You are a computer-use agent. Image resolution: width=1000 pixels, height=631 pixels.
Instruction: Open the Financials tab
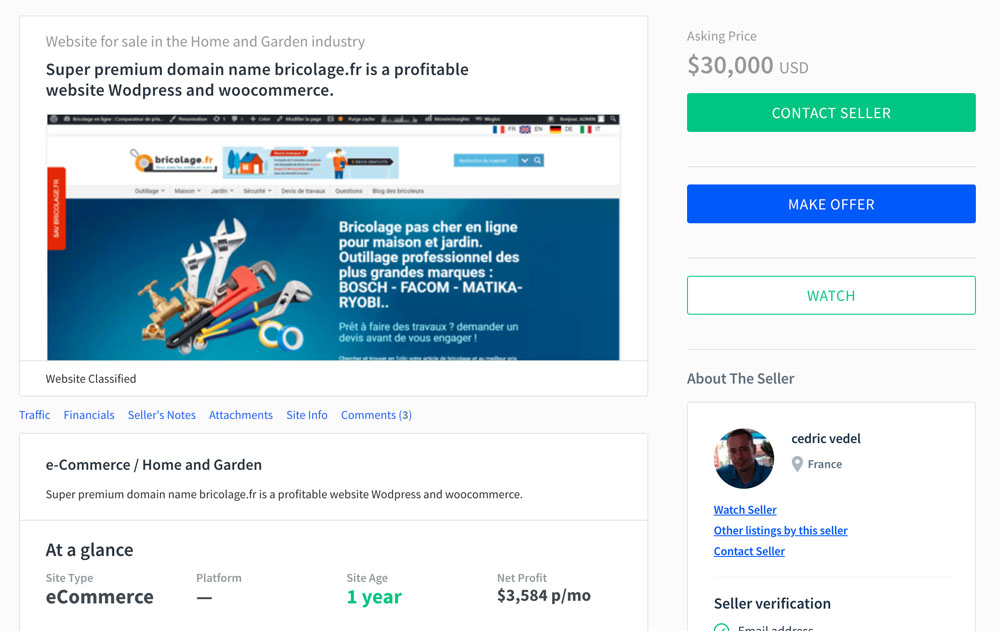pos(89,415)
